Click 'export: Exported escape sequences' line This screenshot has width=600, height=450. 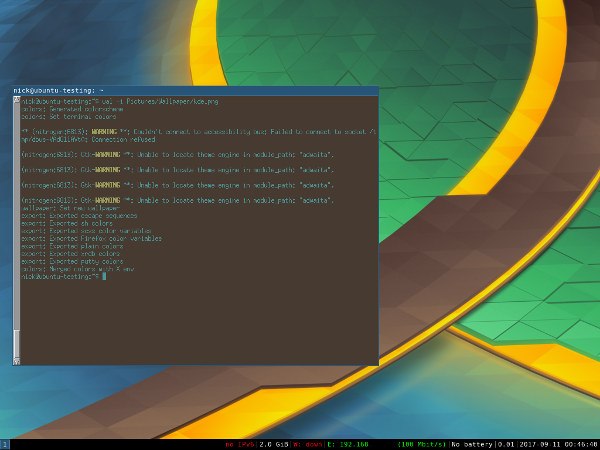coord(79,215)
